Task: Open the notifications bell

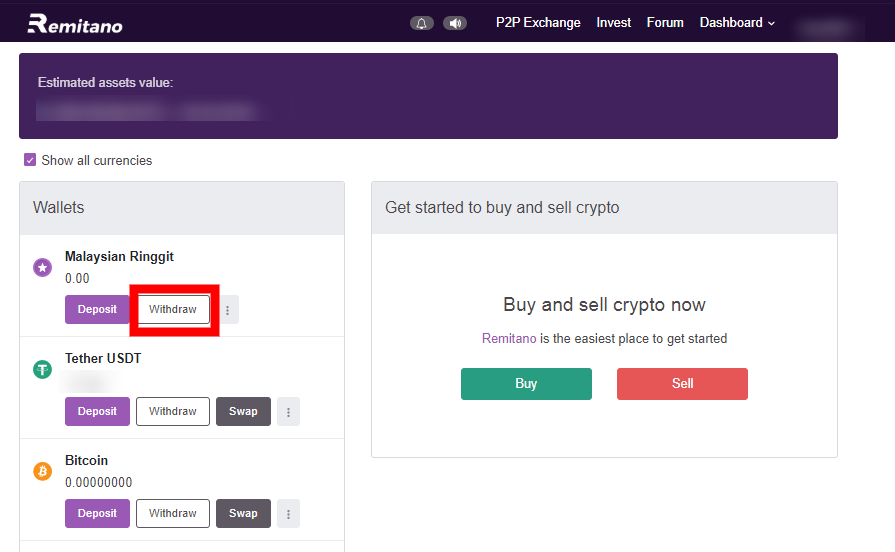Action: 422,23
